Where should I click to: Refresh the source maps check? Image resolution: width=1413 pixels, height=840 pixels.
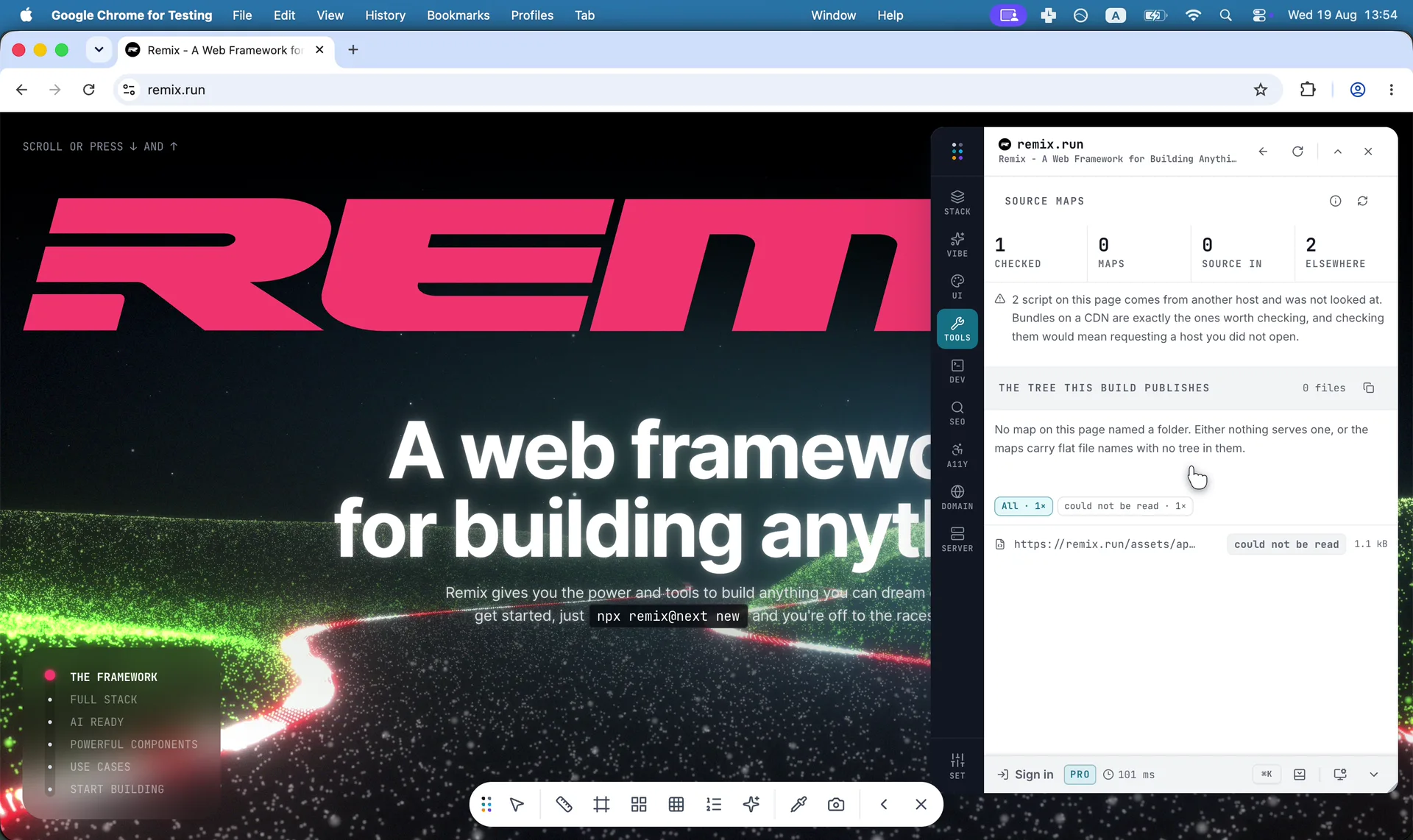coord(1362,201)
